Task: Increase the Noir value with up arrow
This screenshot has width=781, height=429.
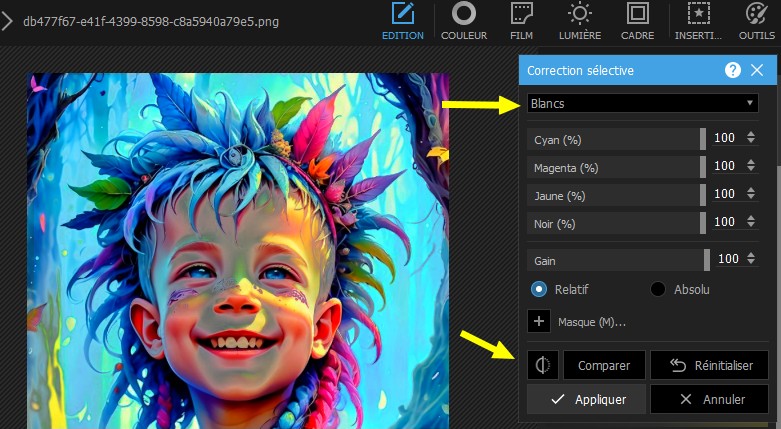Action: (x=751, y=217)
